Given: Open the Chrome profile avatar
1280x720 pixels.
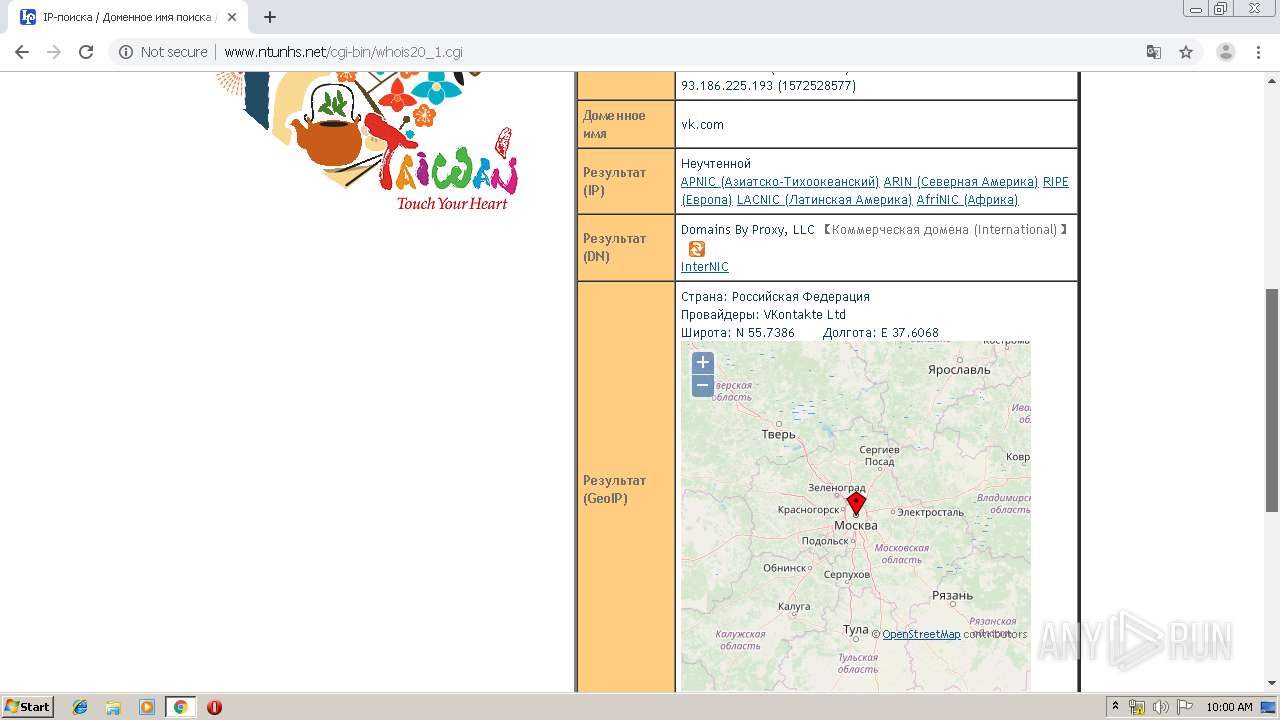Looking at the screenshot, I should [x=1225, y=52].
